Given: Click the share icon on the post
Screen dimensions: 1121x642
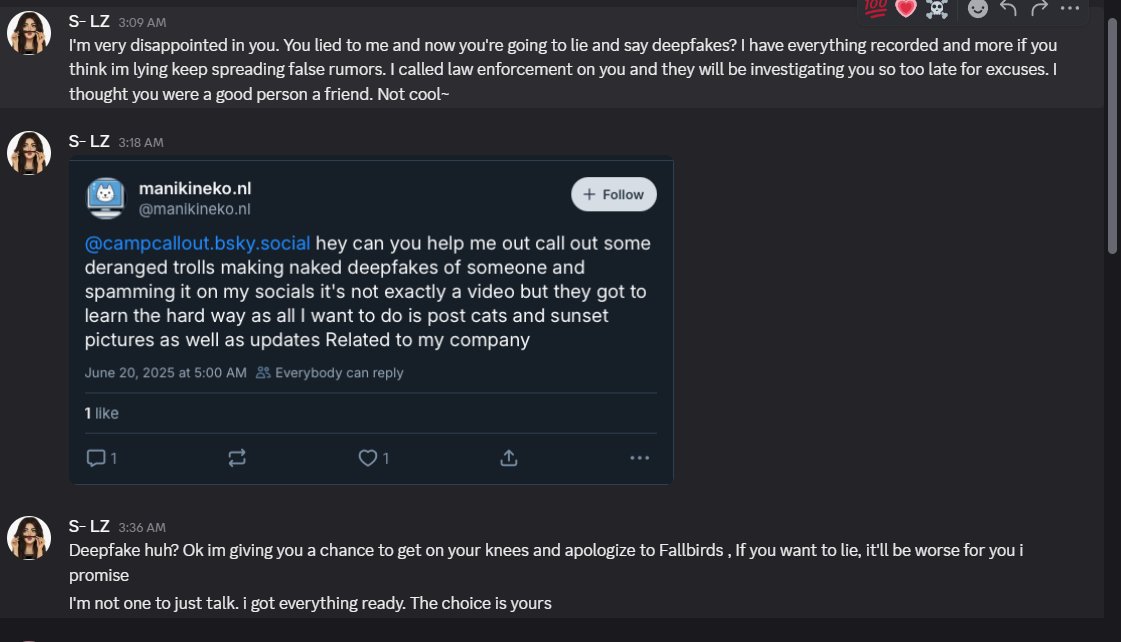Looking at the screenshot, I should [x=508, y=458].
